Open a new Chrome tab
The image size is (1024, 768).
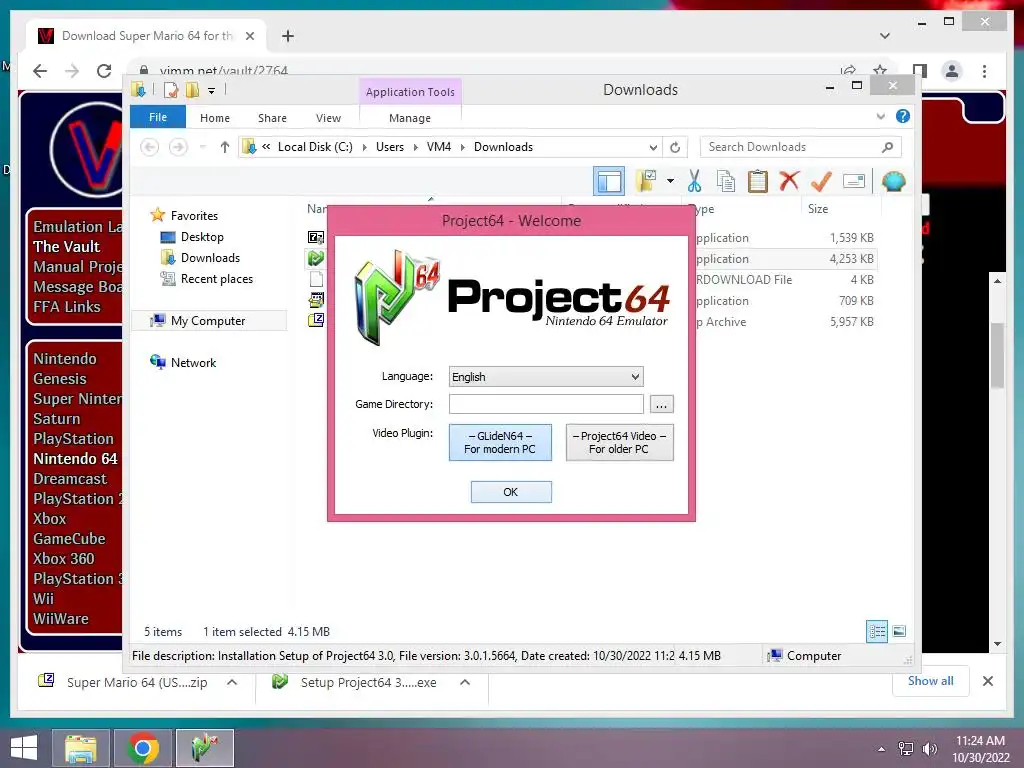[288, 36]
